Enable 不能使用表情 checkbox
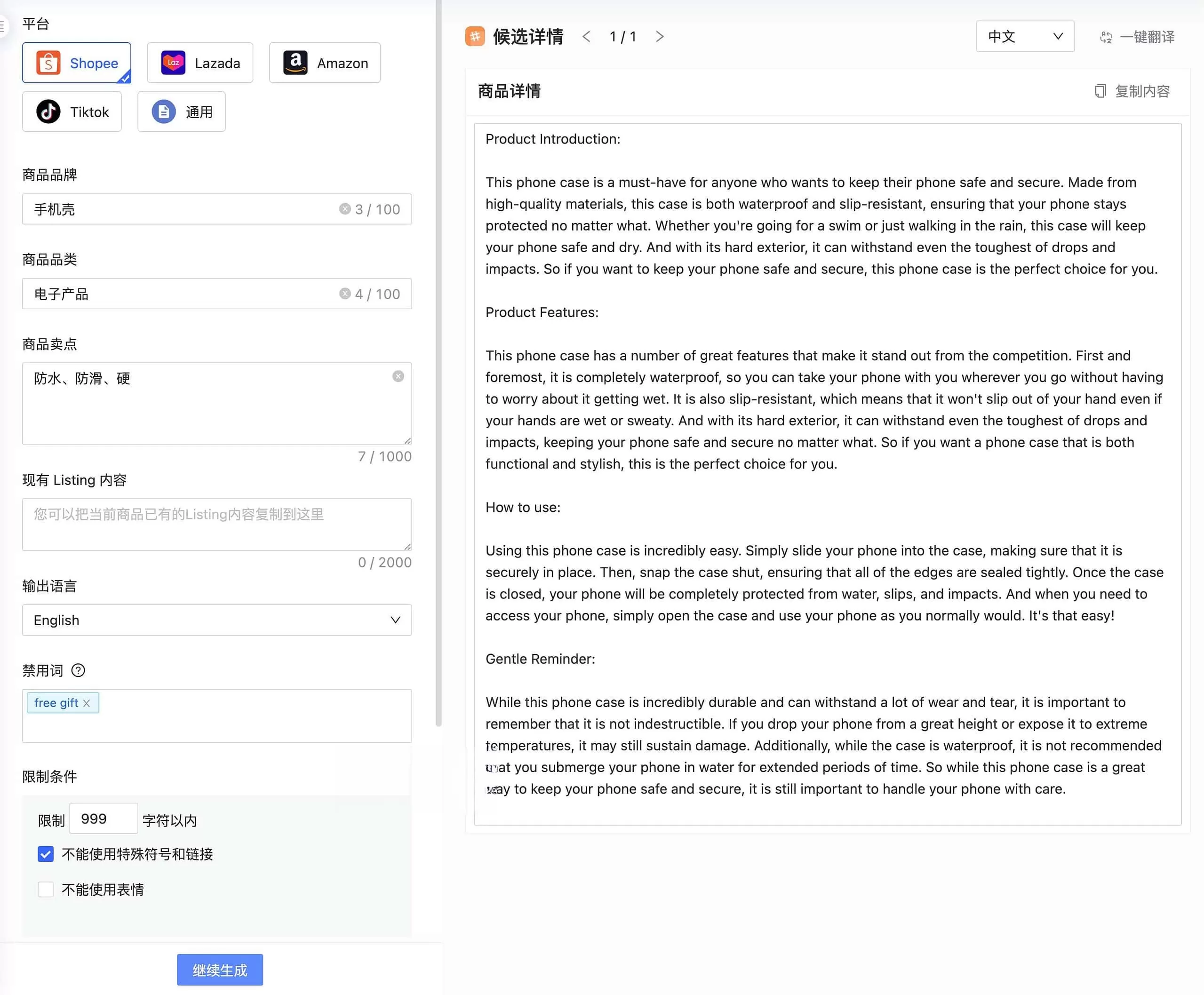The image size is (1204, 995). [x=46, y=889]
